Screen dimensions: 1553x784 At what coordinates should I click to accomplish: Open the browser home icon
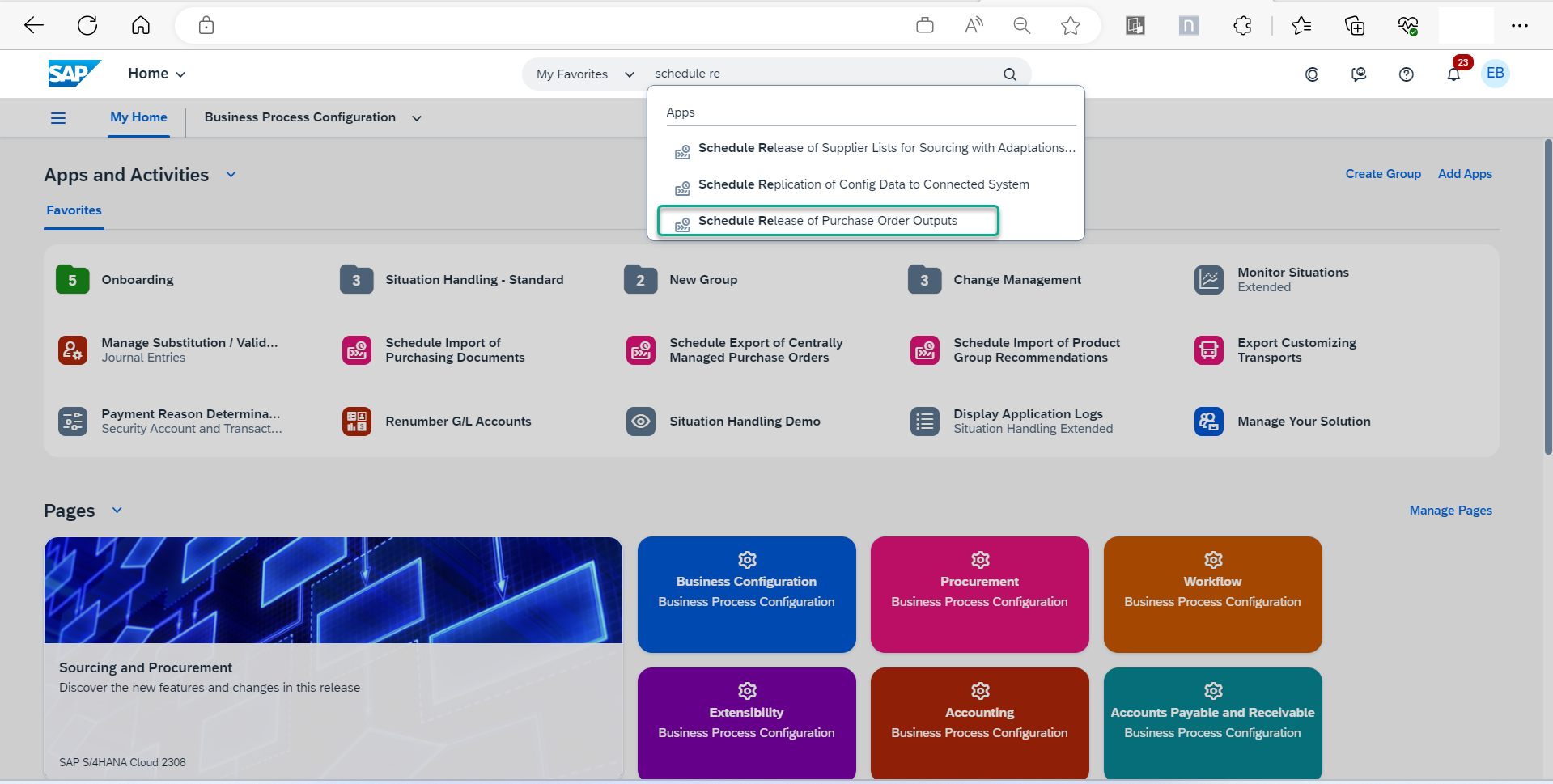pyautogui.click(x=141, y=25)
